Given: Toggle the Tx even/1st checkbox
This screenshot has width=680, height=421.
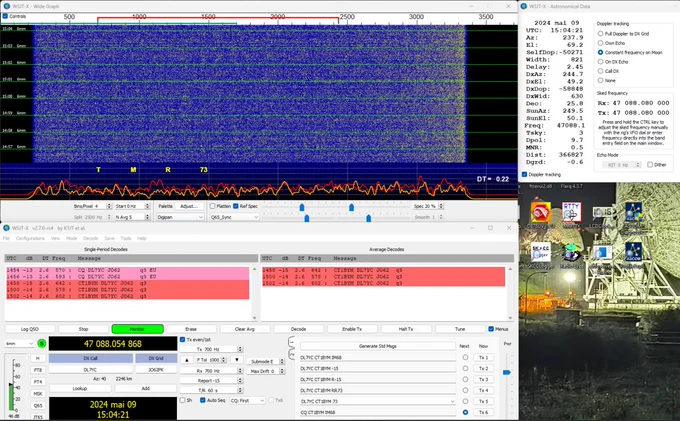Looking at the screenshot, I should (183, 339).
